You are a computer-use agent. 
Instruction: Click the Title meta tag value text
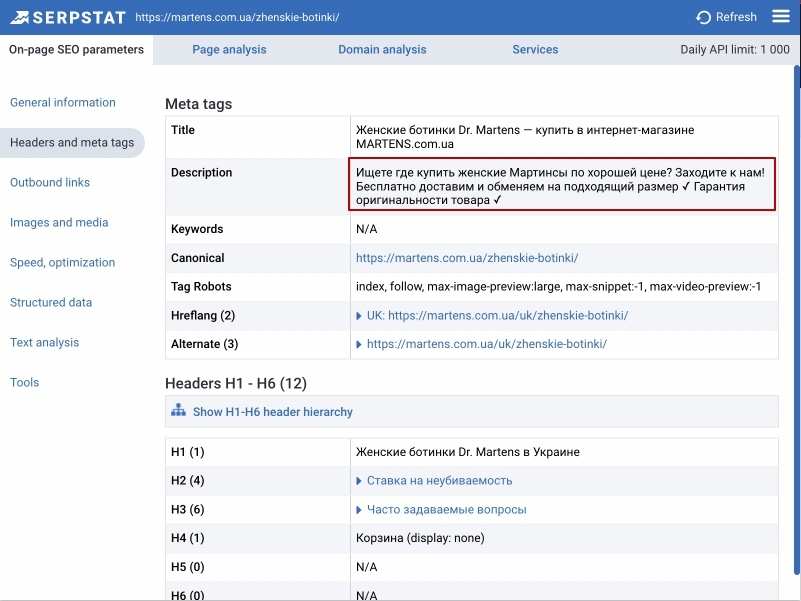coord(525,137)
